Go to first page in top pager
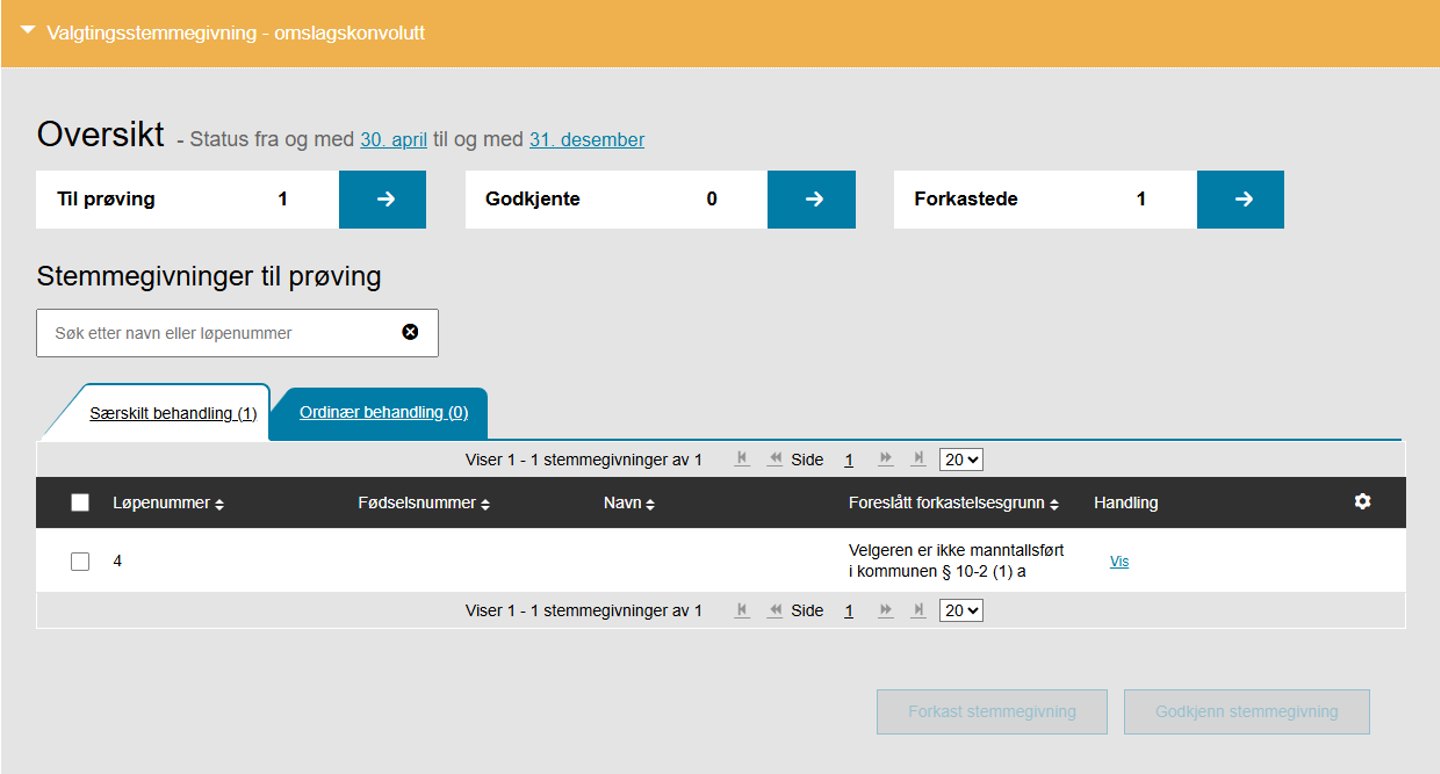Image resolution: width=1440 pixels, height=774 pixels. [742, 459]
